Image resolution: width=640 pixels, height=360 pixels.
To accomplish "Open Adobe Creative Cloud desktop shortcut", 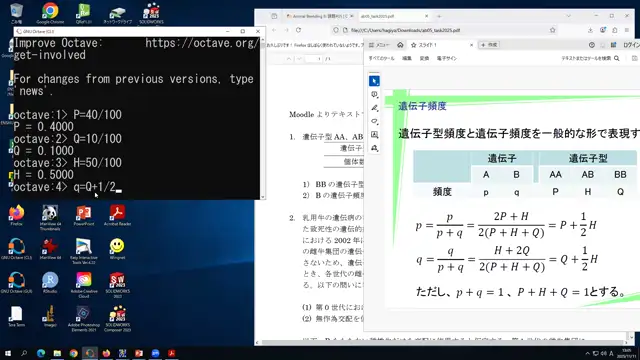I will (x=84, y=285).
